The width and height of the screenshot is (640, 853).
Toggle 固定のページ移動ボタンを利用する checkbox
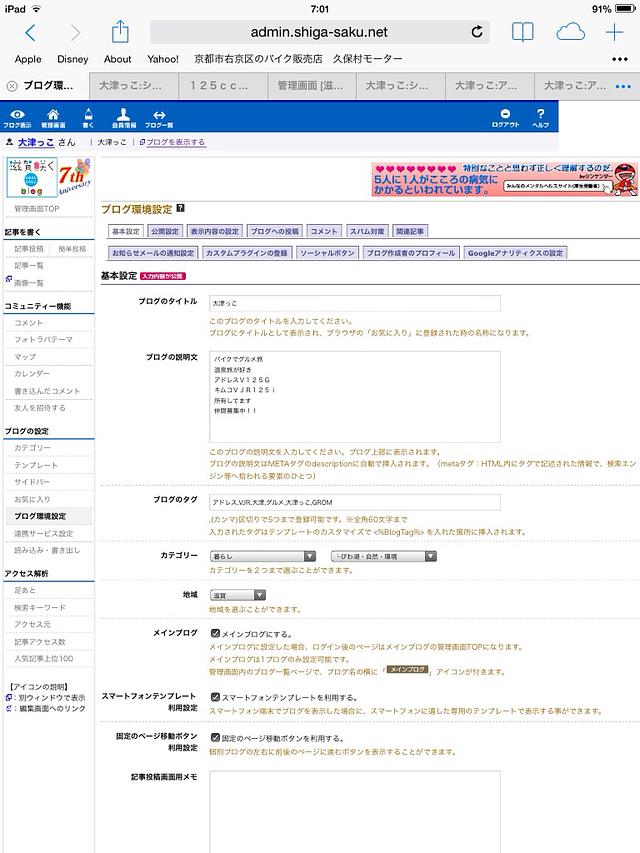[x=215, y=738]
